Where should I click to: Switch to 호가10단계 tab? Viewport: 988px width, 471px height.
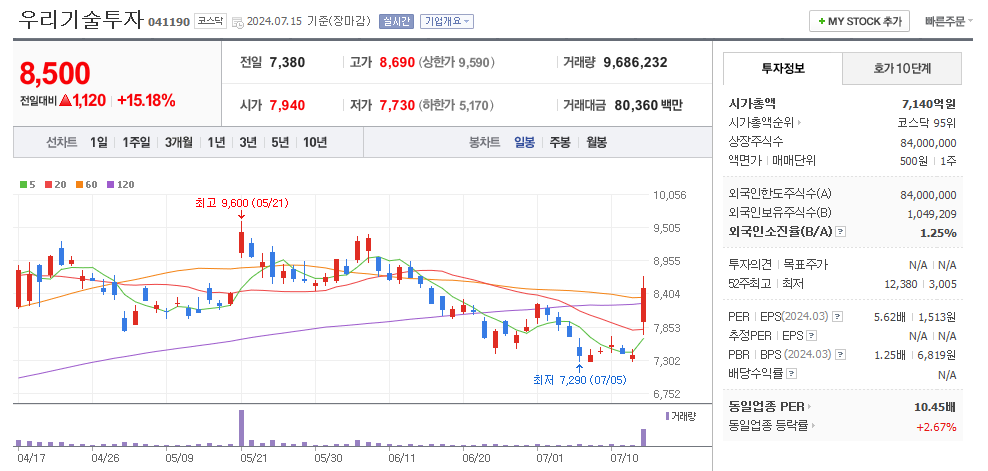click(x=902, y=69)
